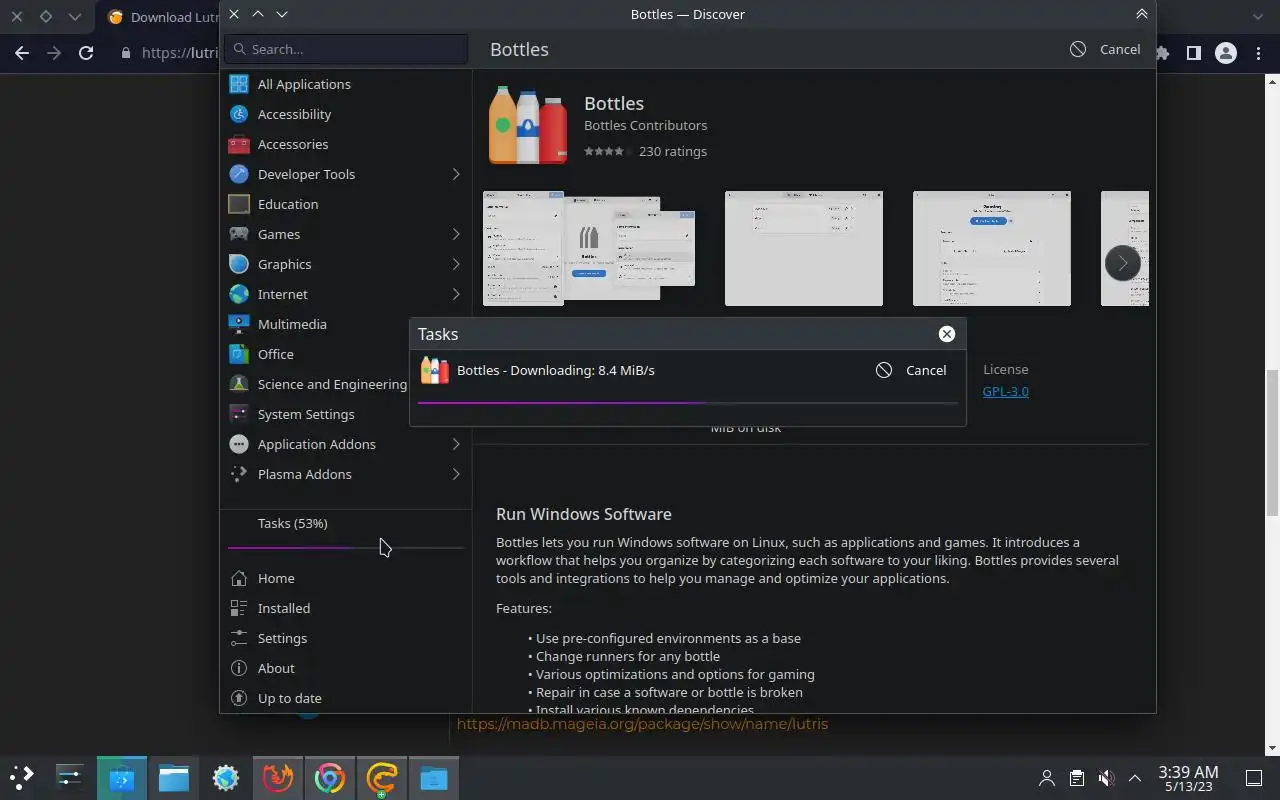This screenshot has width=1280, height=800.
Task: Click the Office category icon
Action: [238, 354]
